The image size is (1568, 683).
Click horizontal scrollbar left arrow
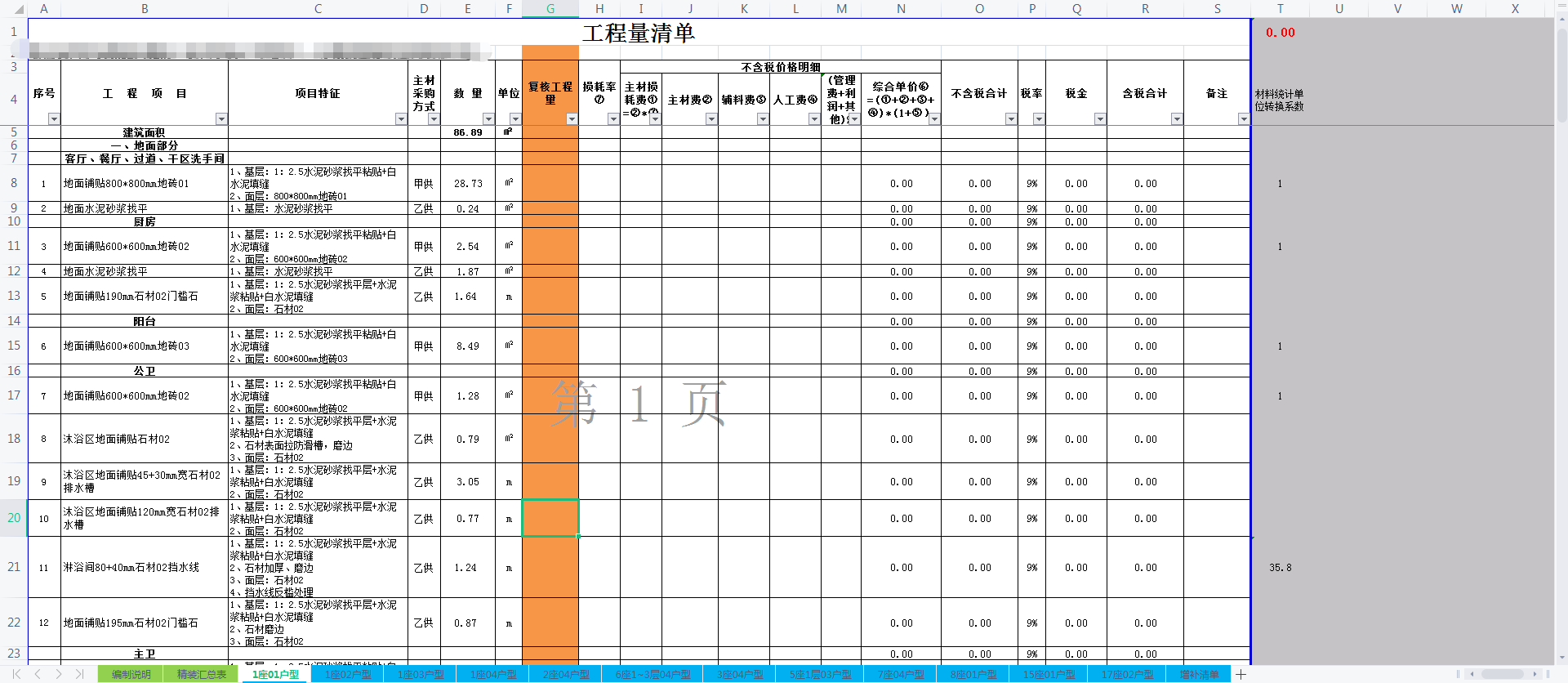1472,674
